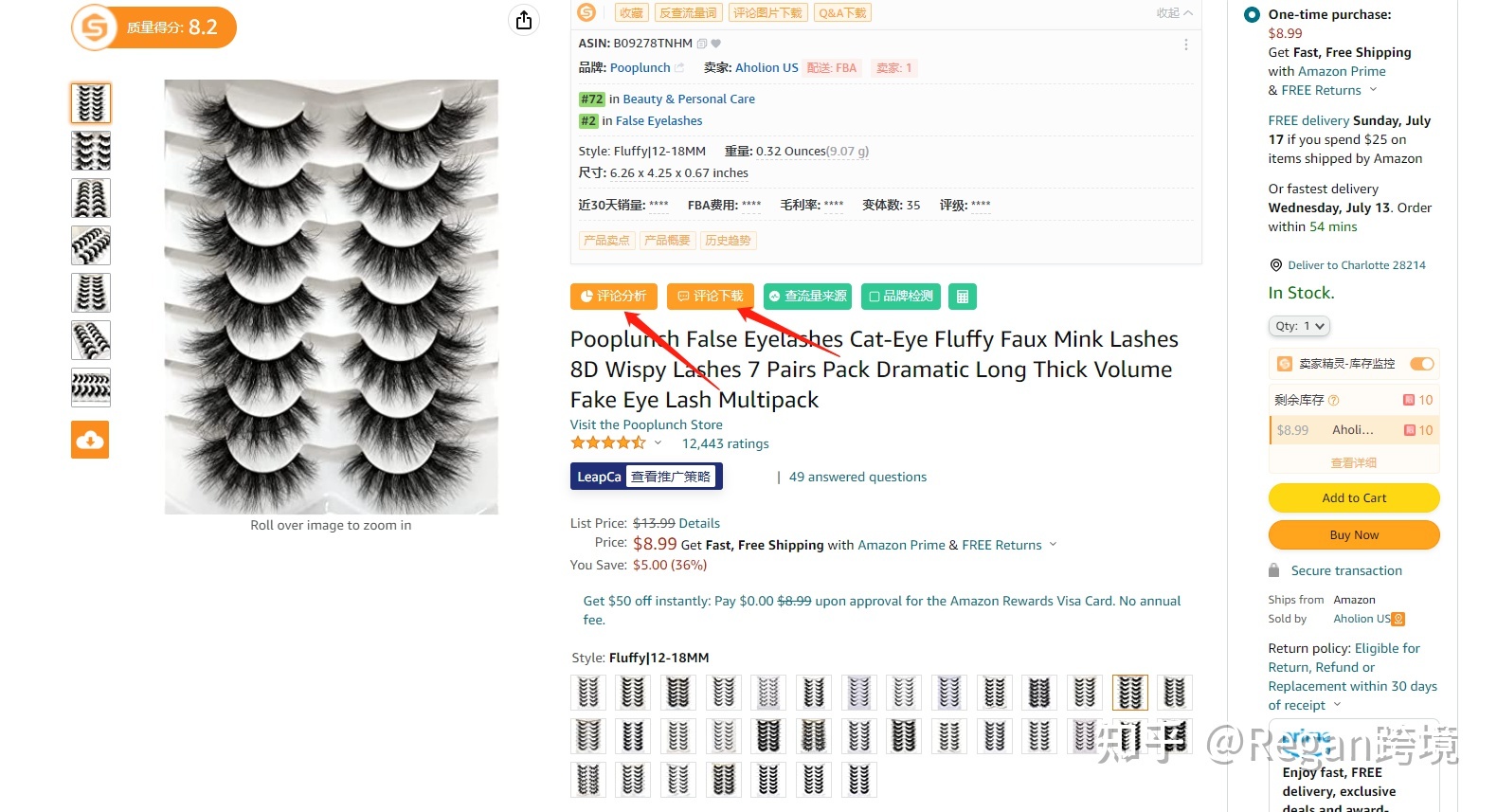This screenshot has height=812, width=1497.
Task: Toggle the seller sprite inventory monitor switch
Action: pos(1421,364)
